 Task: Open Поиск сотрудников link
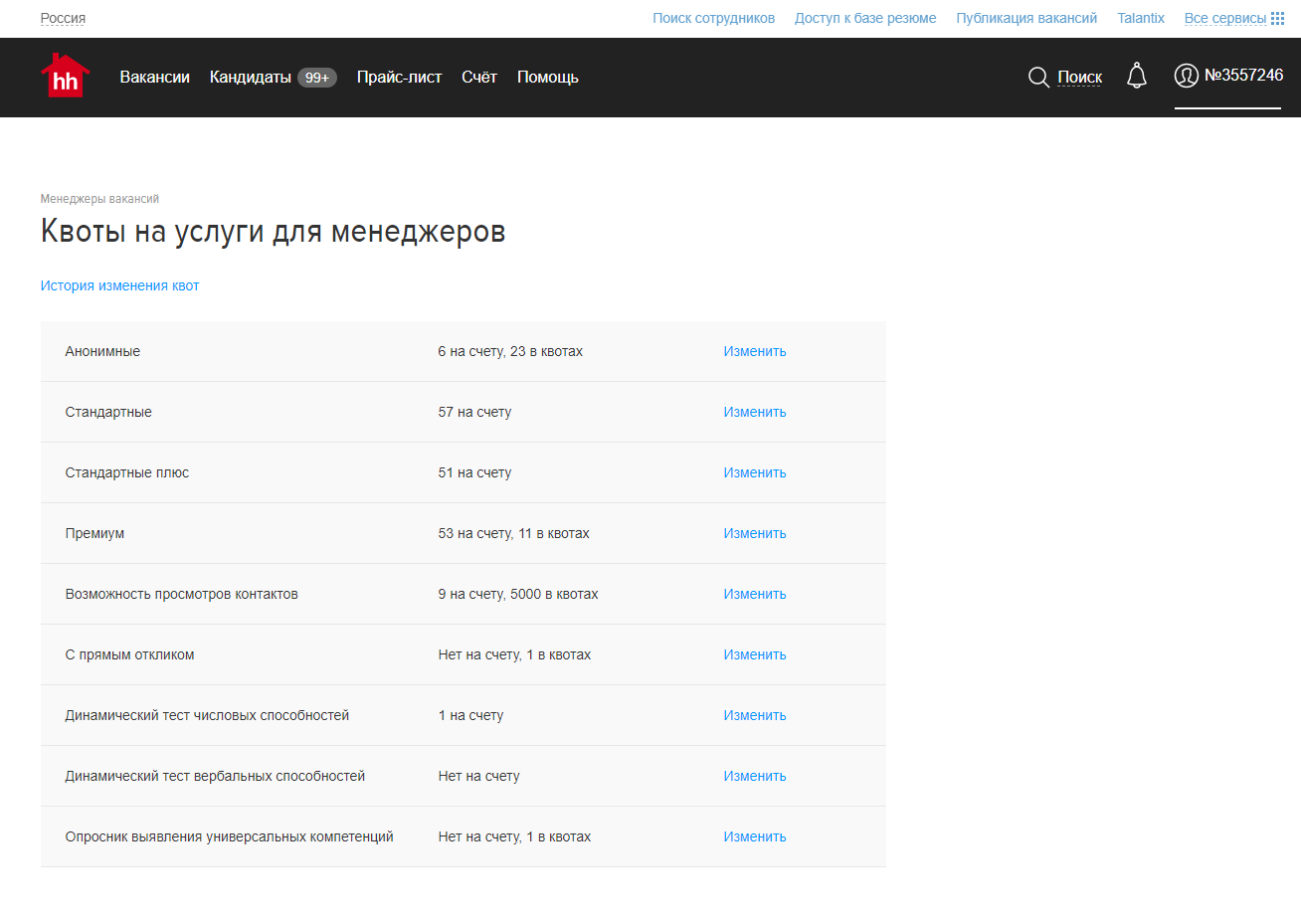(x=713, y=18)
